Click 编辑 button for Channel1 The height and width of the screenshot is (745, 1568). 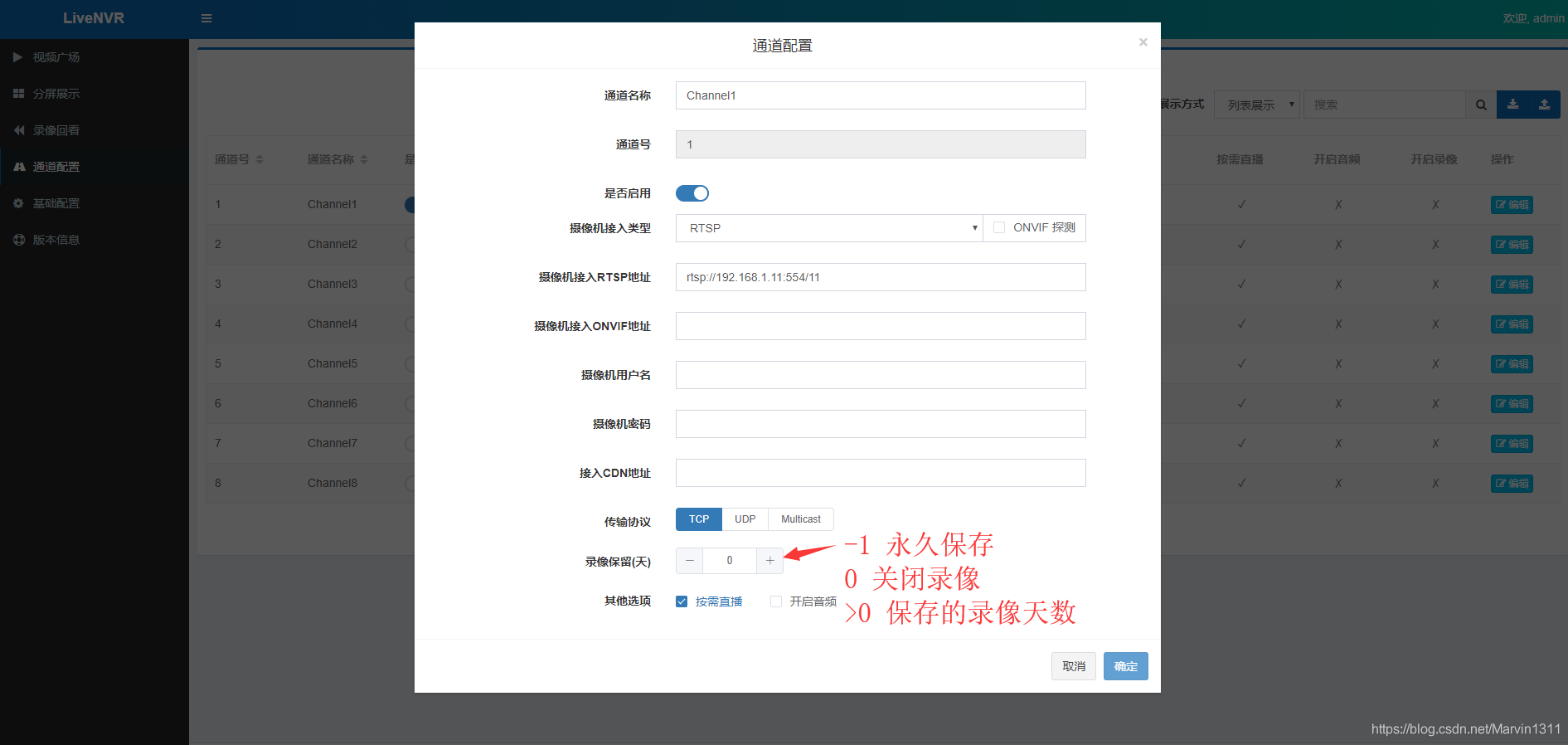coord(1512,205)
